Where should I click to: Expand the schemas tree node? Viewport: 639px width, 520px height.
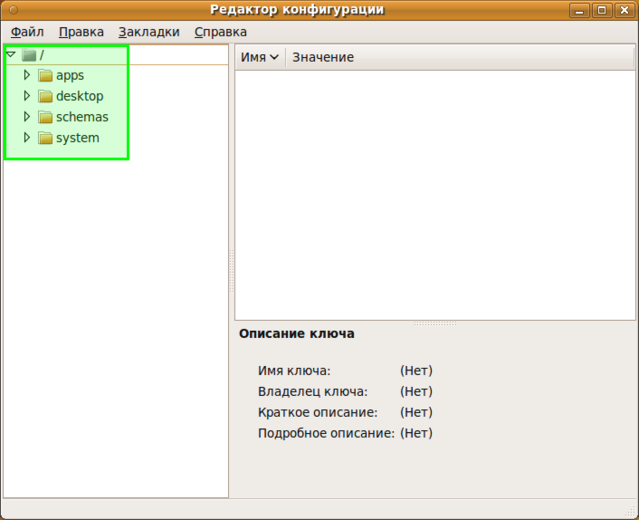[27, 117]
